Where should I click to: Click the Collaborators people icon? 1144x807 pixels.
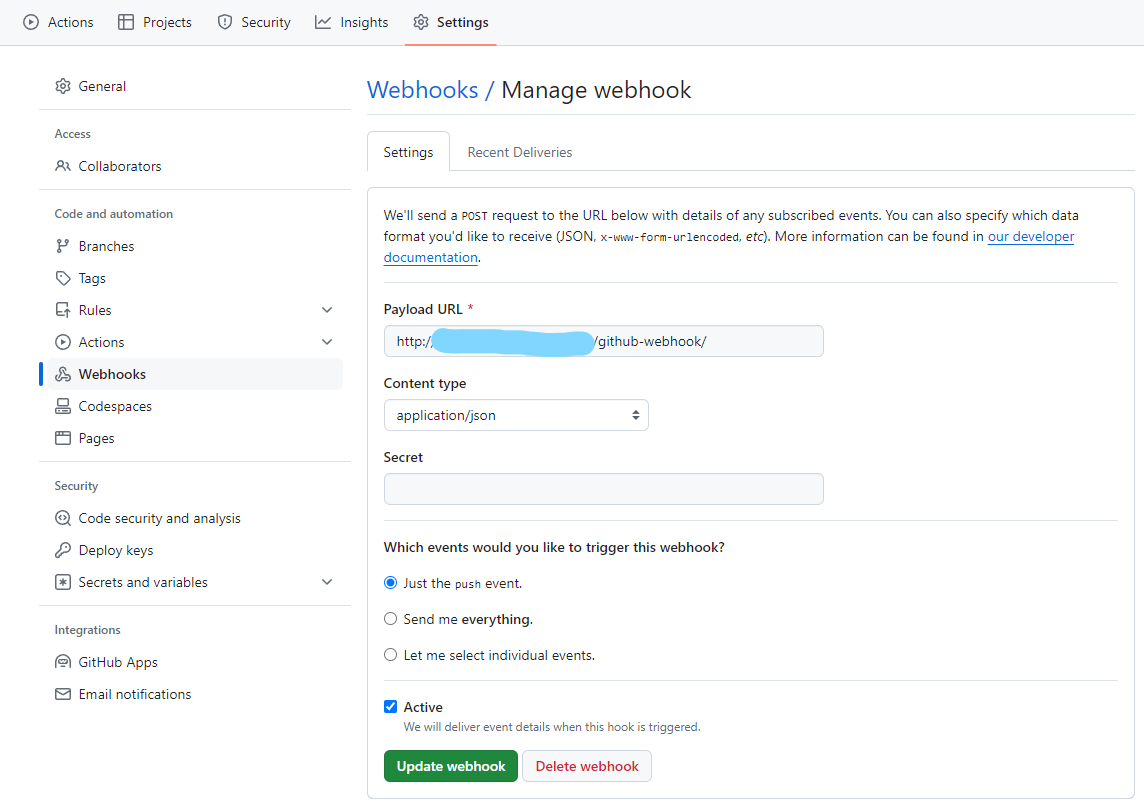pos(63,166)
